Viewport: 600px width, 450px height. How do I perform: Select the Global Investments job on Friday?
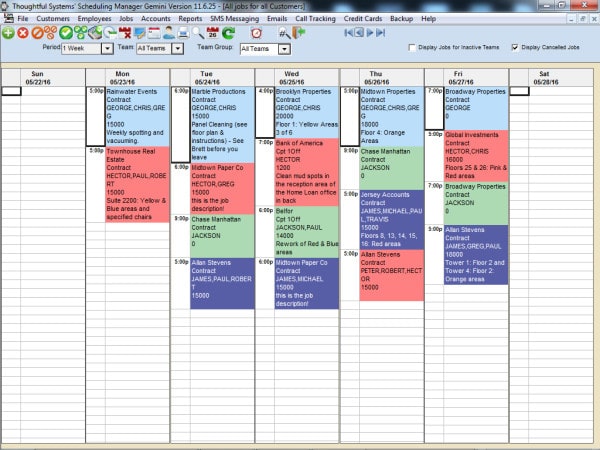(x=476, y=156)
